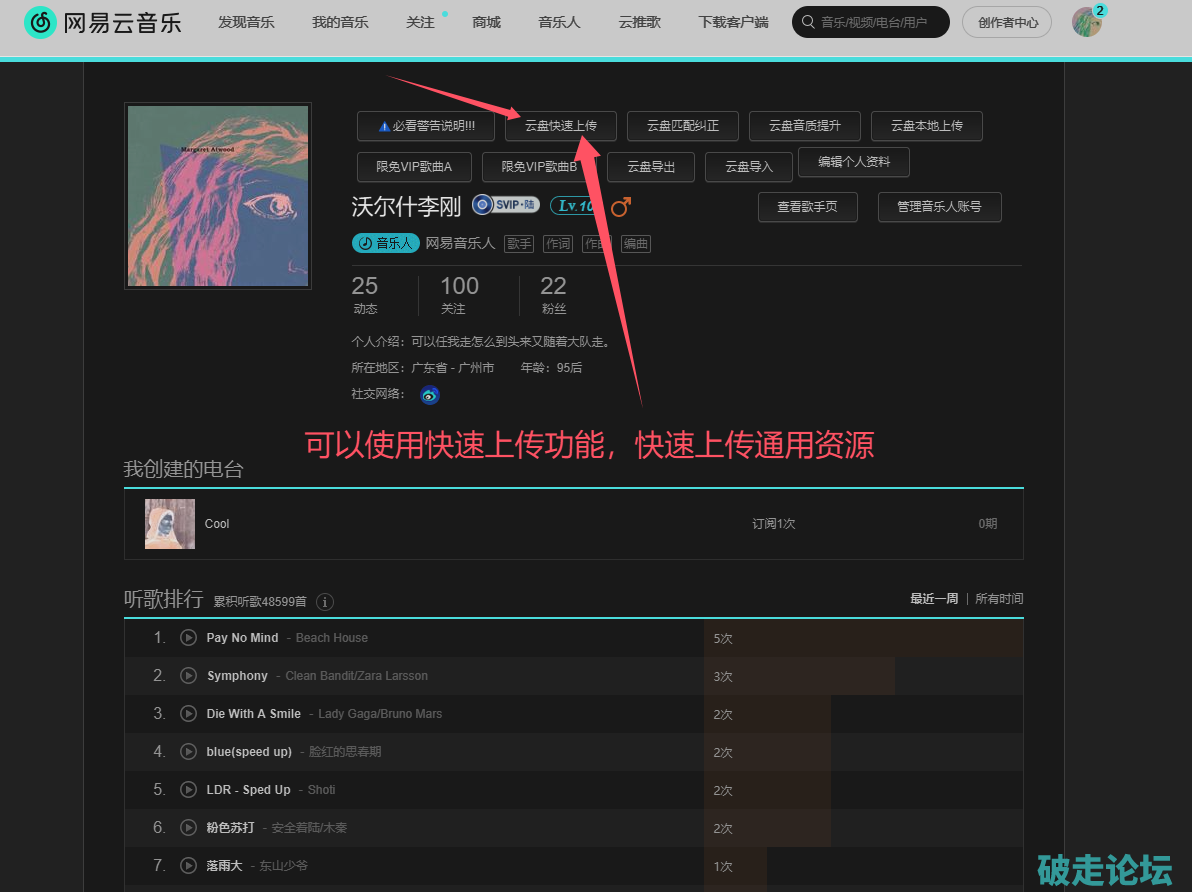The width and height of the screenshot is (1192, 892).
Task: Open the 发现音乐 menu
Action: coord(246,22)
